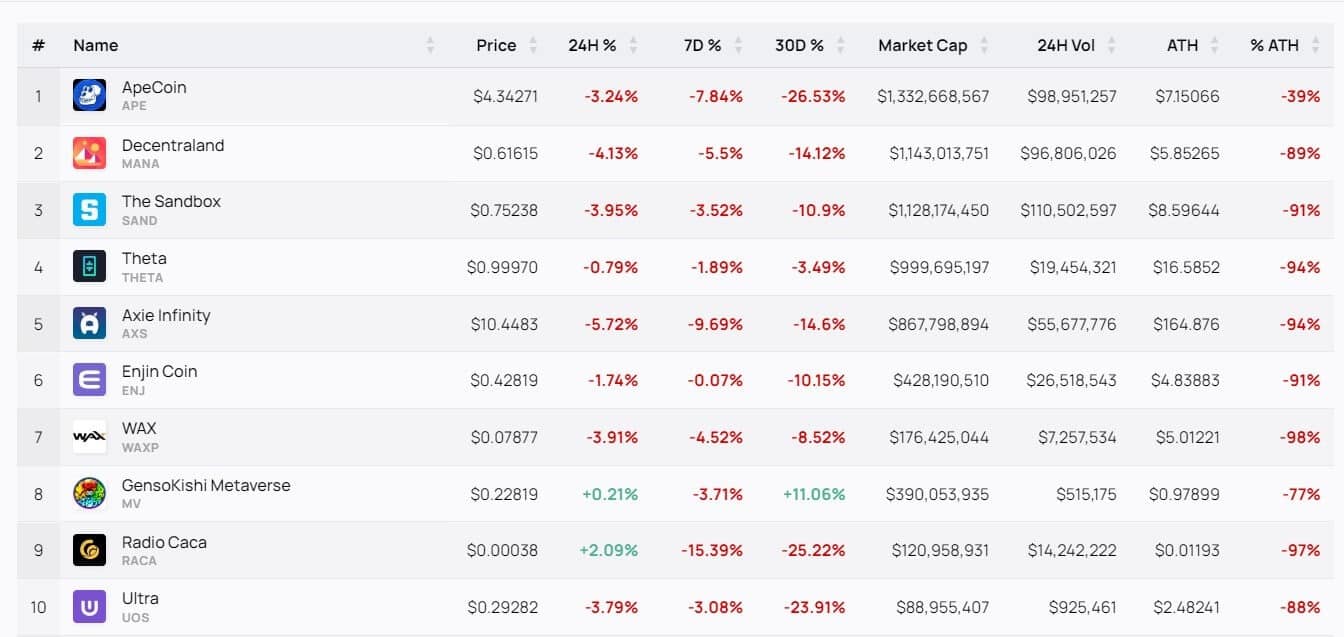Click the Axie Infinity logo icon

[89, 323]
